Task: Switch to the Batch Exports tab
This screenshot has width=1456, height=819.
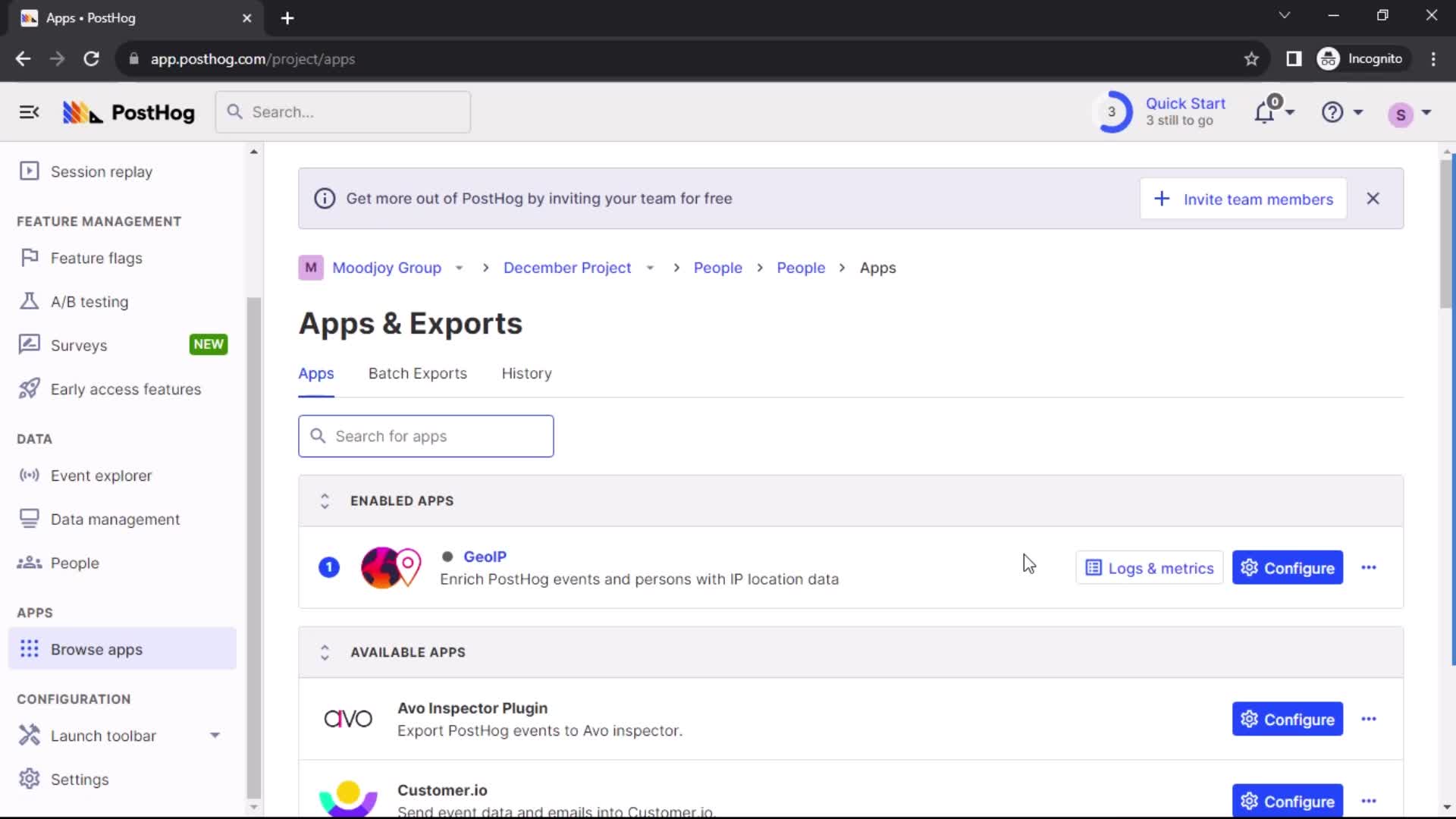Action: (x=418, y=373)
